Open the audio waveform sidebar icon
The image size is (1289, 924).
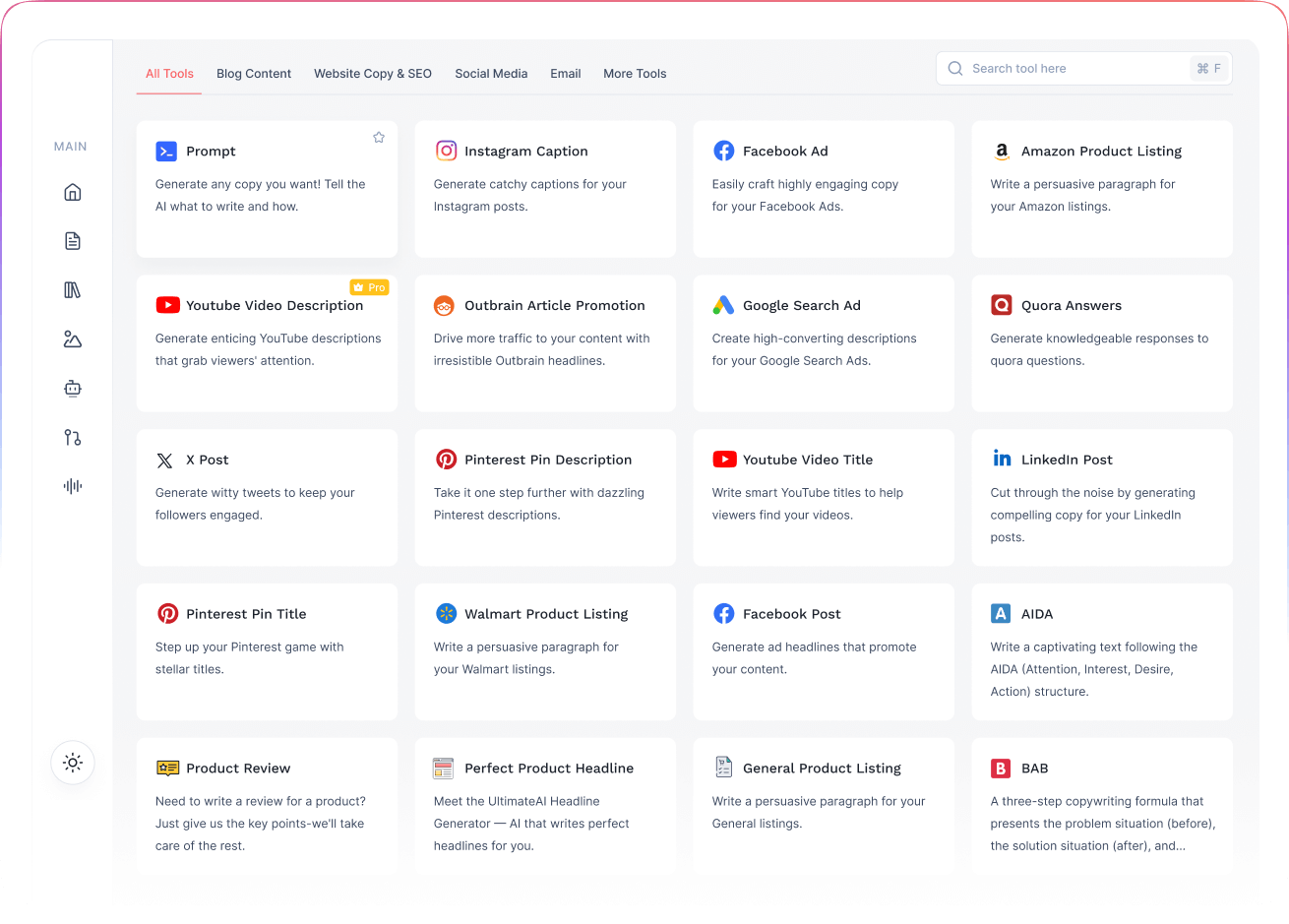point(72,486)
